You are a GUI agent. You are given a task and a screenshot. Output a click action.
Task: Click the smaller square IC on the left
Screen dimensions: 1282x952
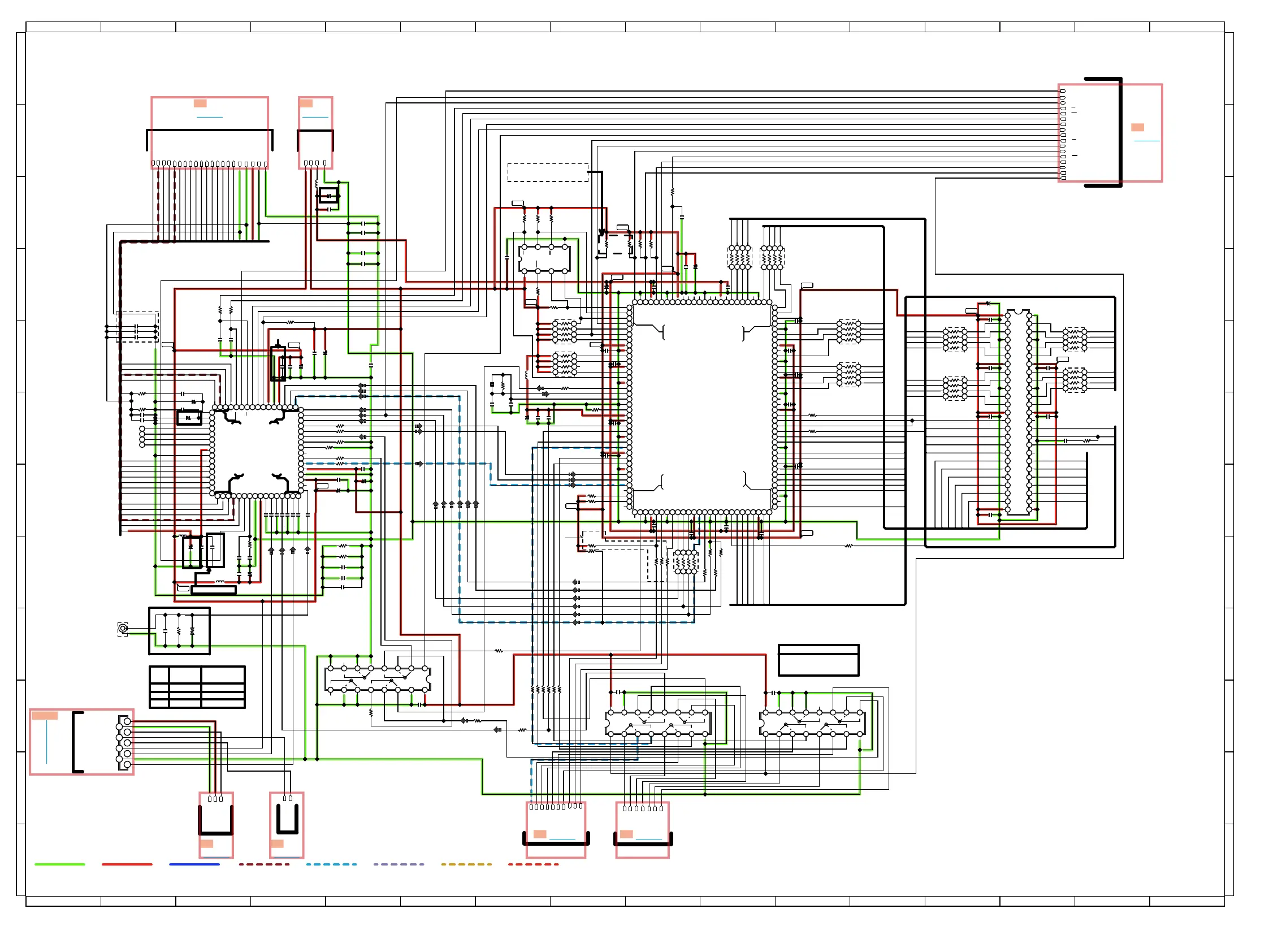coord(257,451)
